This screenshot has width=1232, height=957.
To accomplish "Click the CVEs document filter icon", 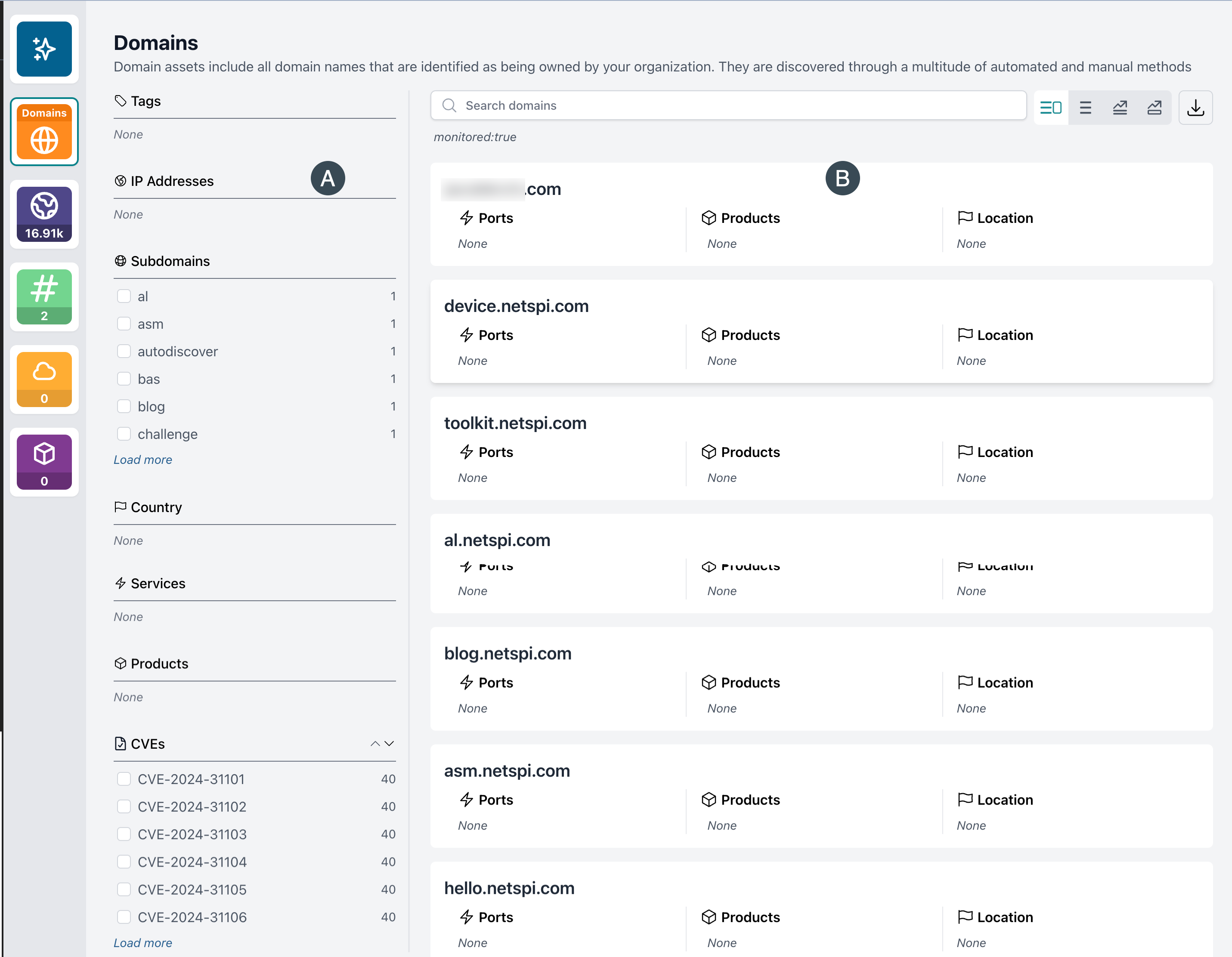I will coord(120,744).
